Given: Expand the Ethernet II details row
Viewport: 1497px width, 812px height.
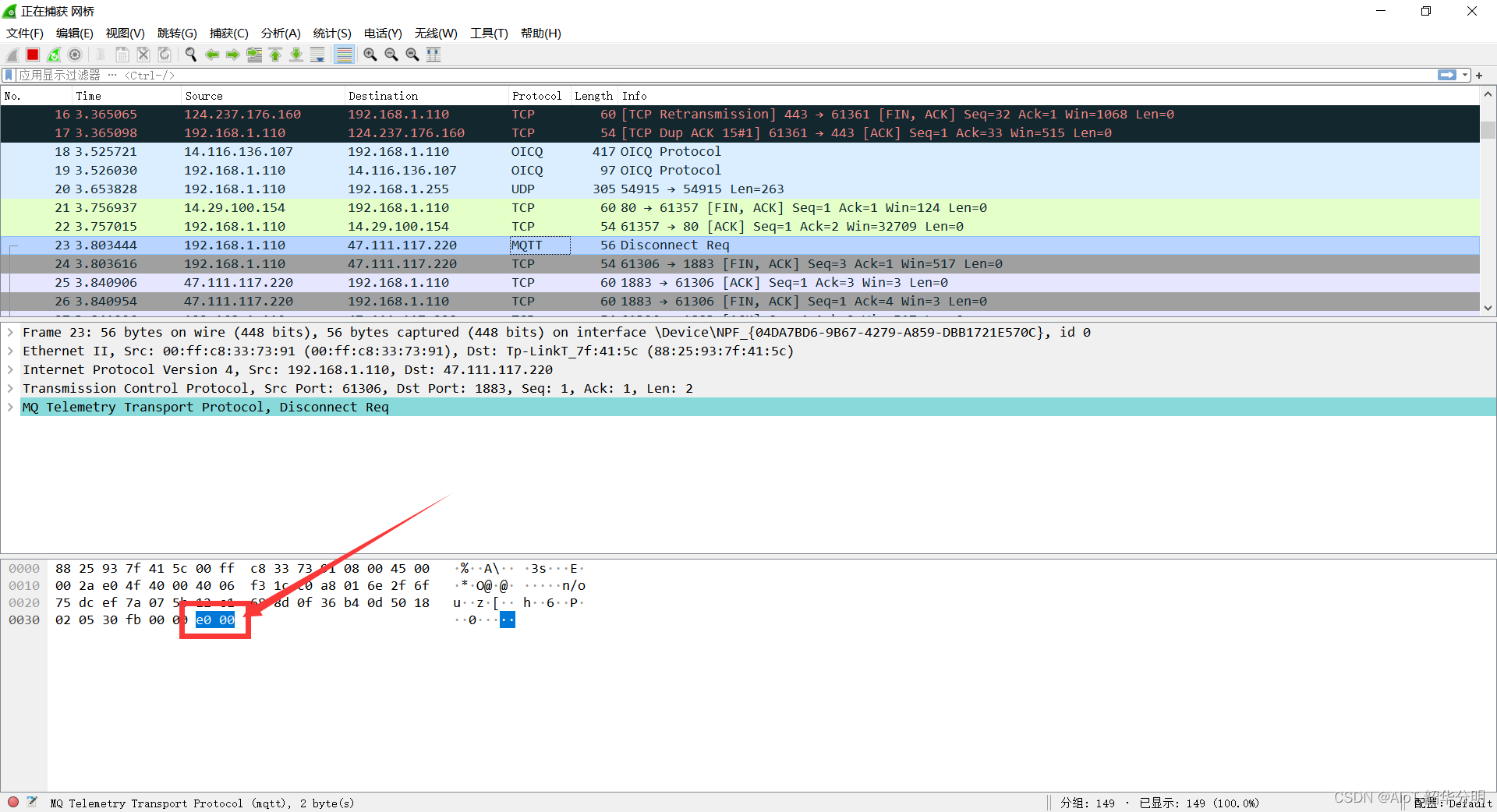Looking at the screenshot, I should pos(10,351).
